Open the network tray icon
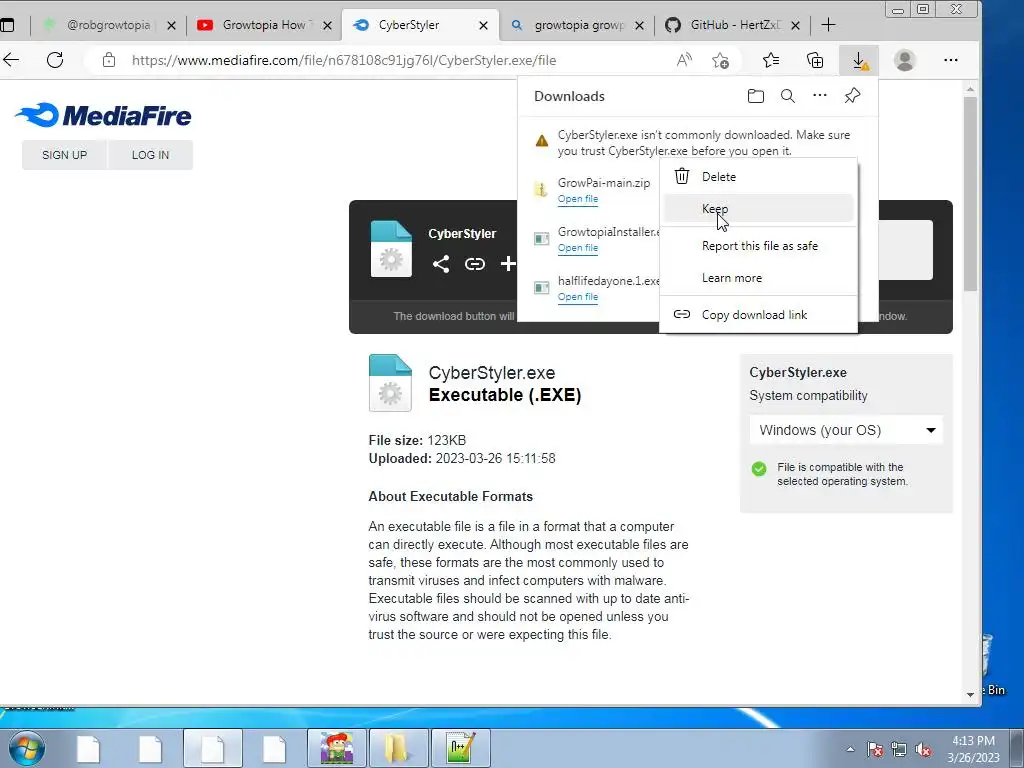The image size is (1024, 768). click(899, 750)
